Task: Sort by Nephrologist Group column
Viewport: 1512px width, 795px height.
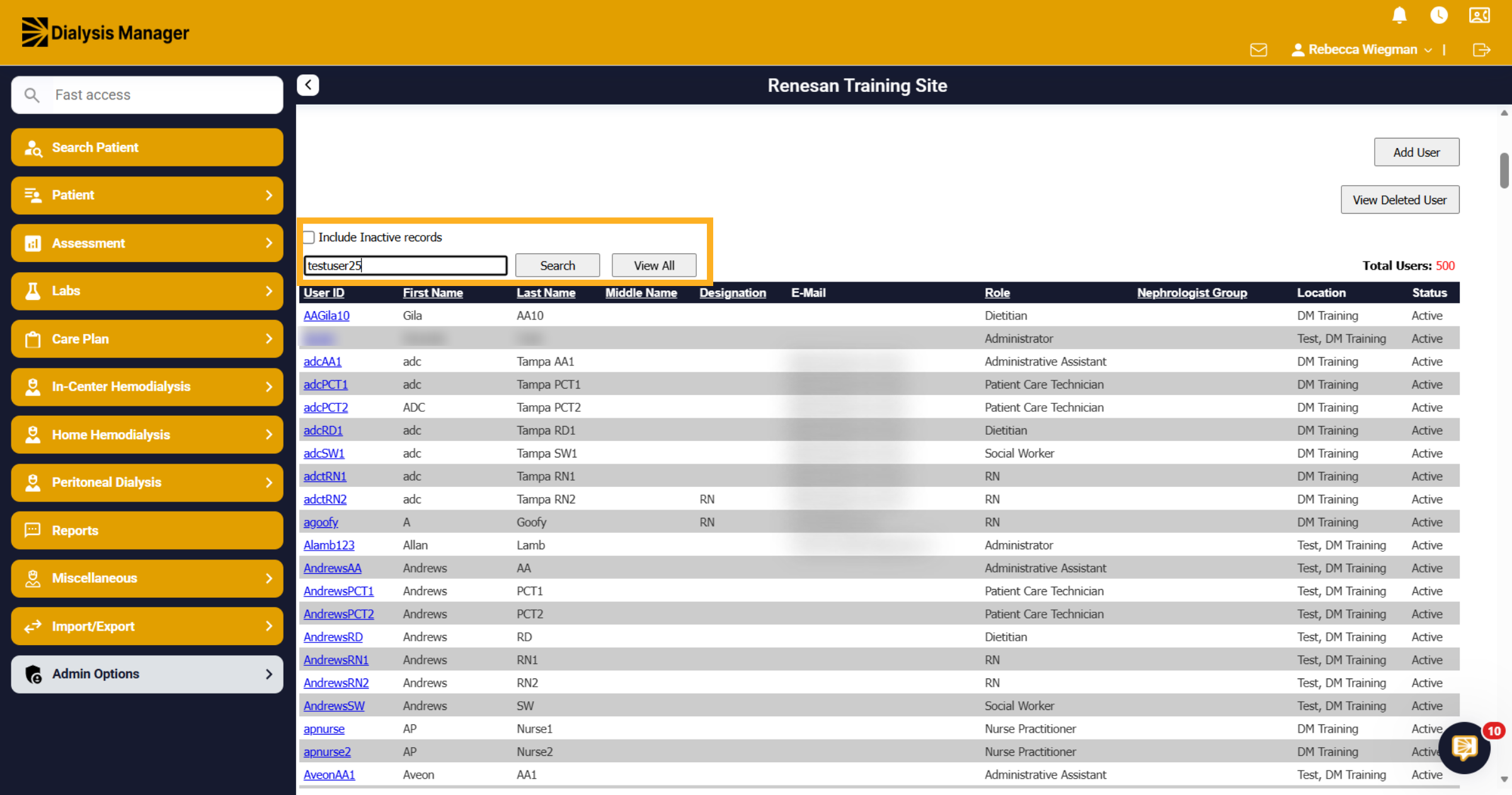Action: 1192,293
